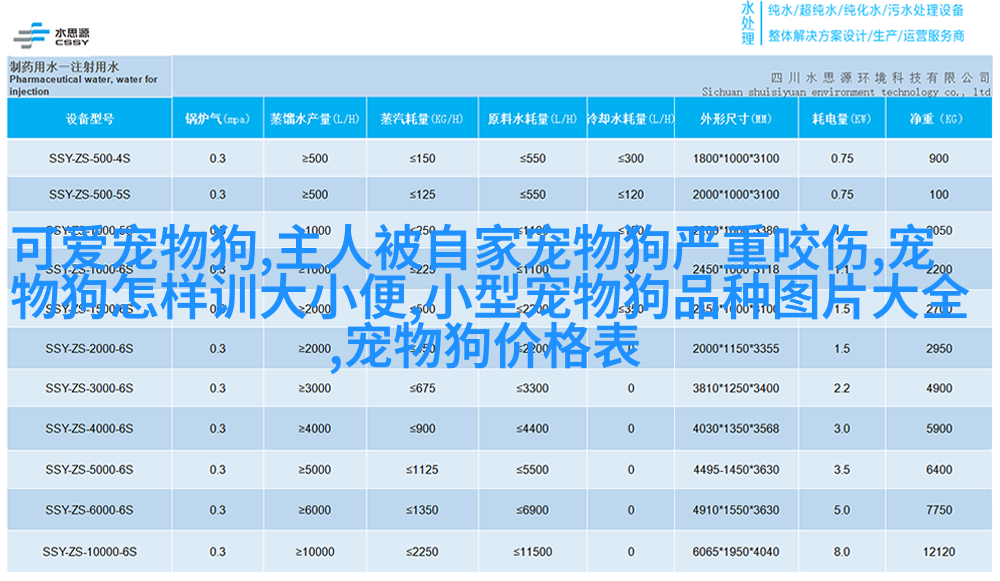The height and width of the screenshot is (581, 1000).
Task: Select the 净重(KG) column header
Action: [x=939, y=119]
